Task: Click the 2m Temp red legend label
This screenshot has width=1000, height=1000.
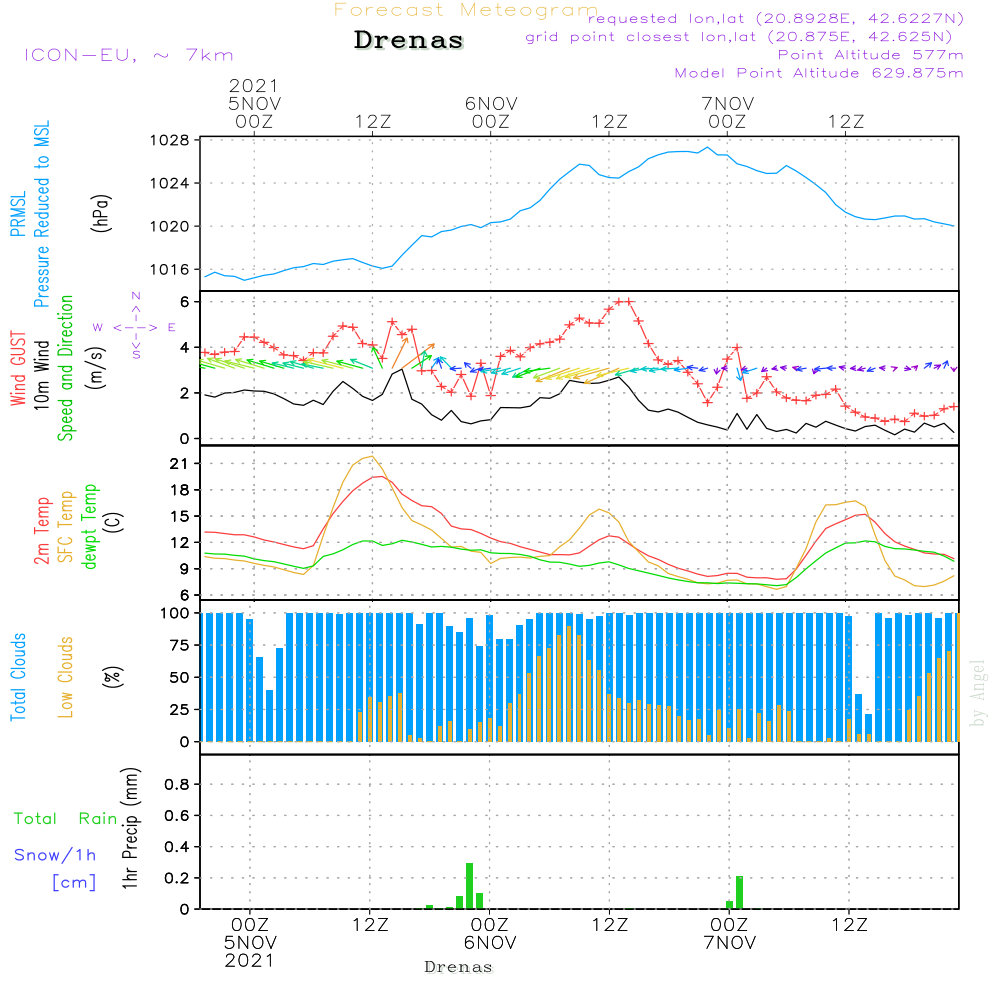Action: (x=41, y=531)
